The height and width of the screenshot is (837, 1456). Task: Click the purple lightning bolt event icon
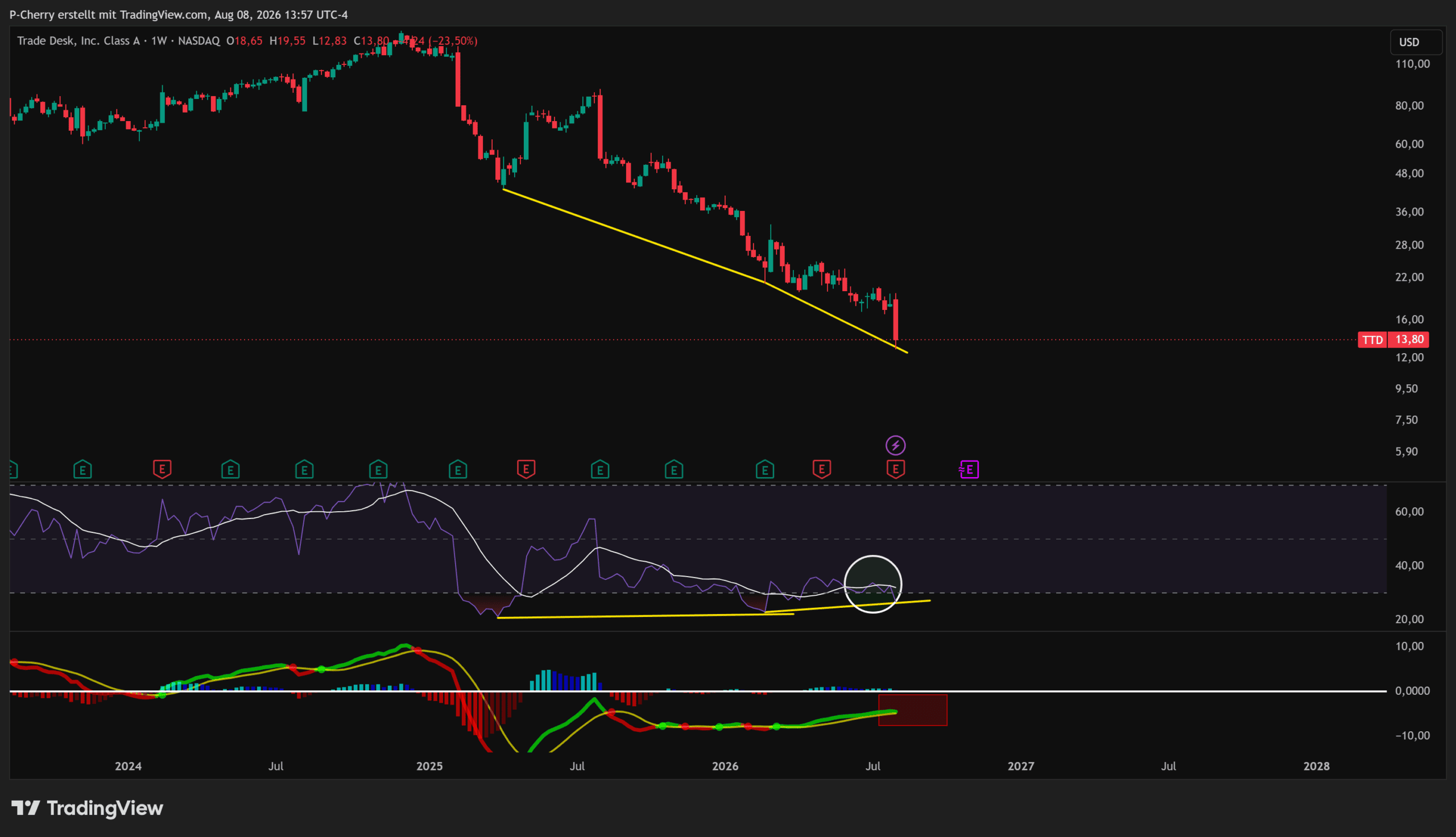(896, 445)
